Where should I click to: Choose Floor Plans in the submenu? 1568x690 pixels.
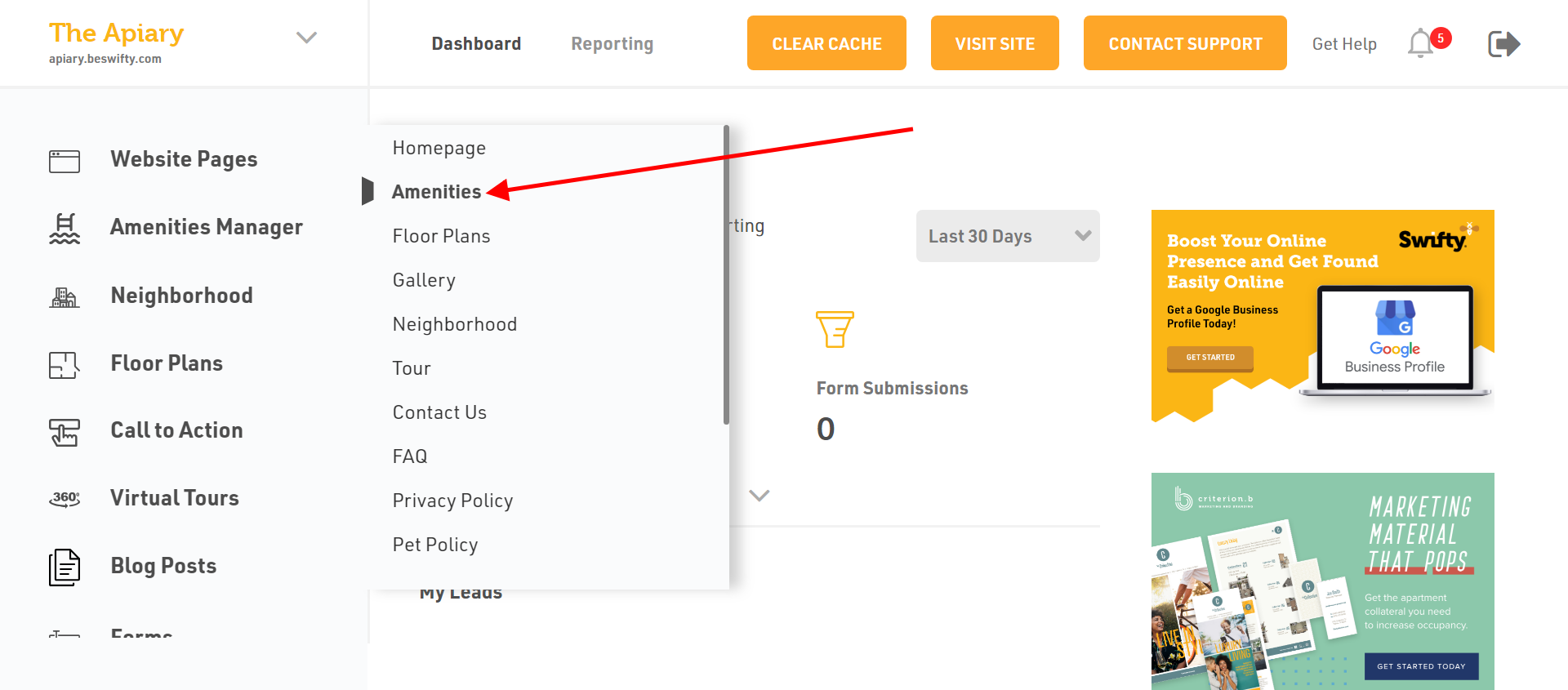point(442,236)
